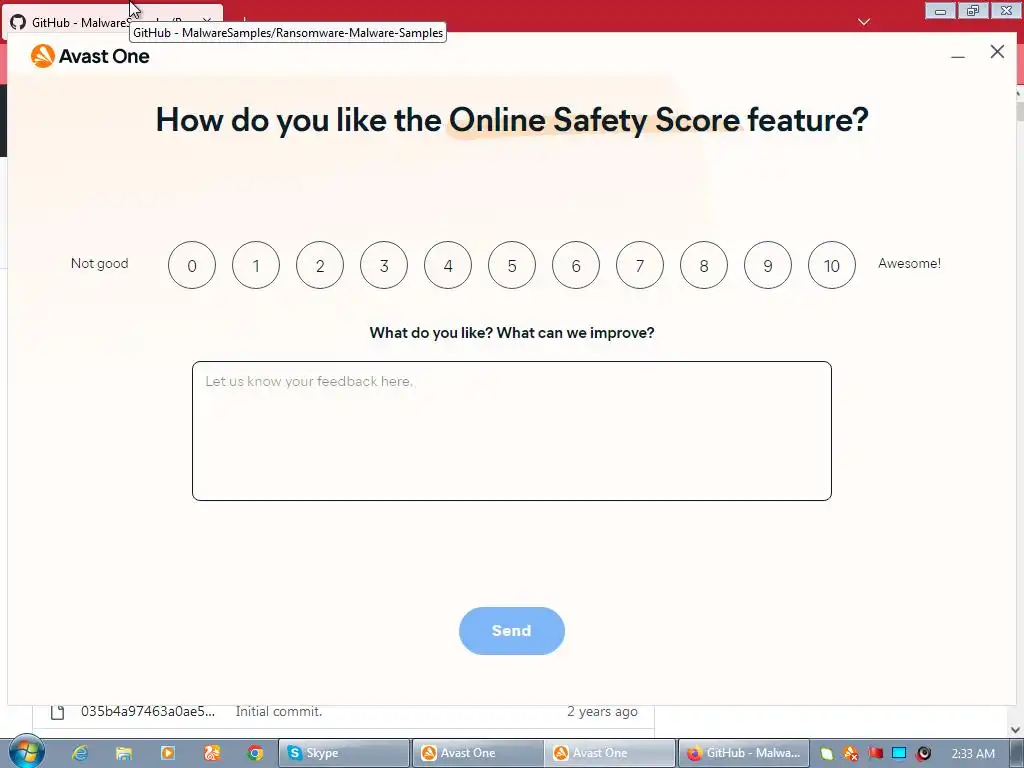Screen dimensions: 1024x768
Task: Select rating 0 for Not good
Action: point(192,265)
